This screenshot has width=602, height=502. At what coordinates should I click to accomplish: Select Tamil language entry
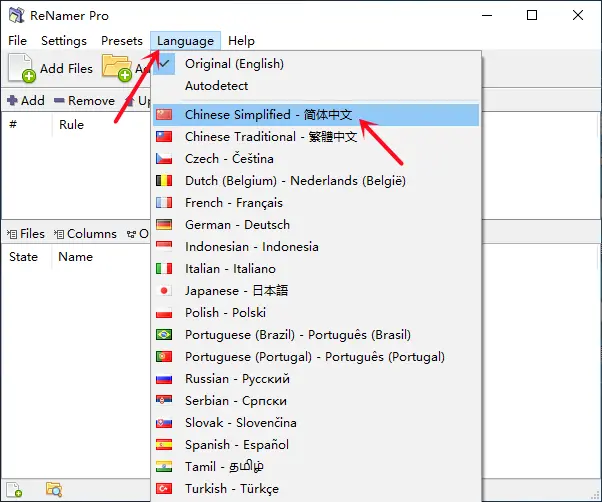pyautogui.click(x=316, y=467)
